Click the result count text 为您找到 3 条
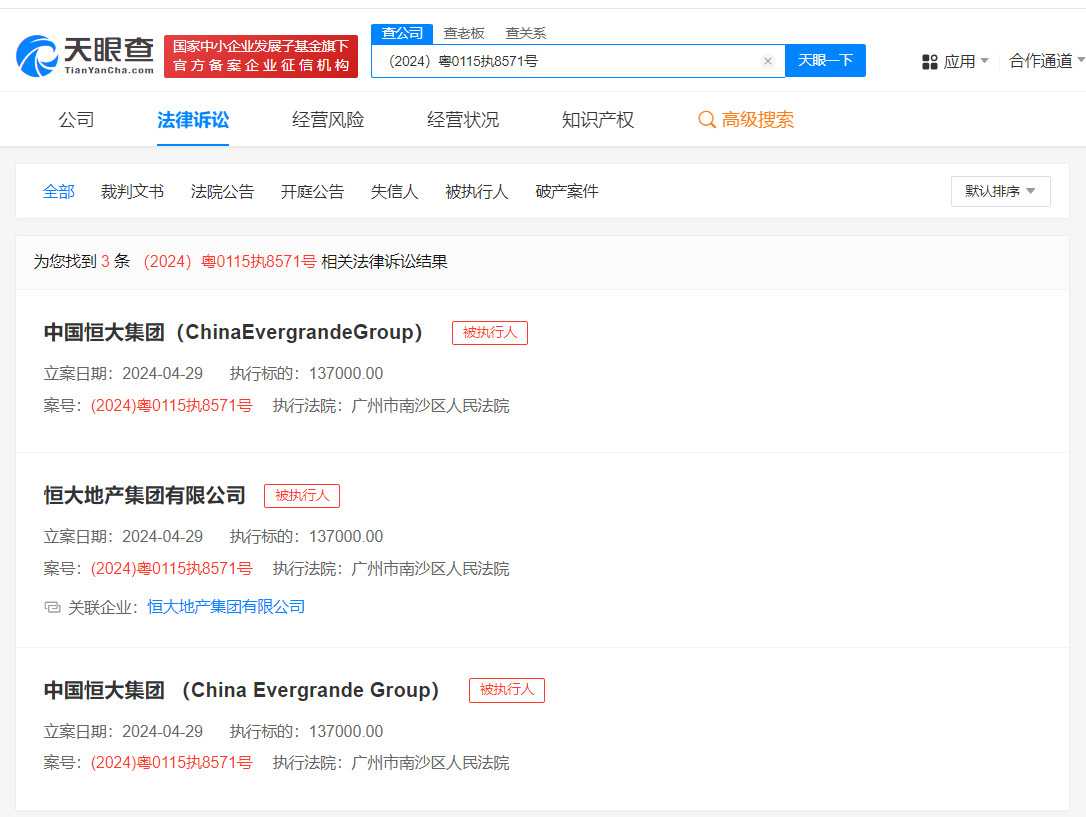The width and height of the screenshot is (1086, 817). tap(82, 262)
